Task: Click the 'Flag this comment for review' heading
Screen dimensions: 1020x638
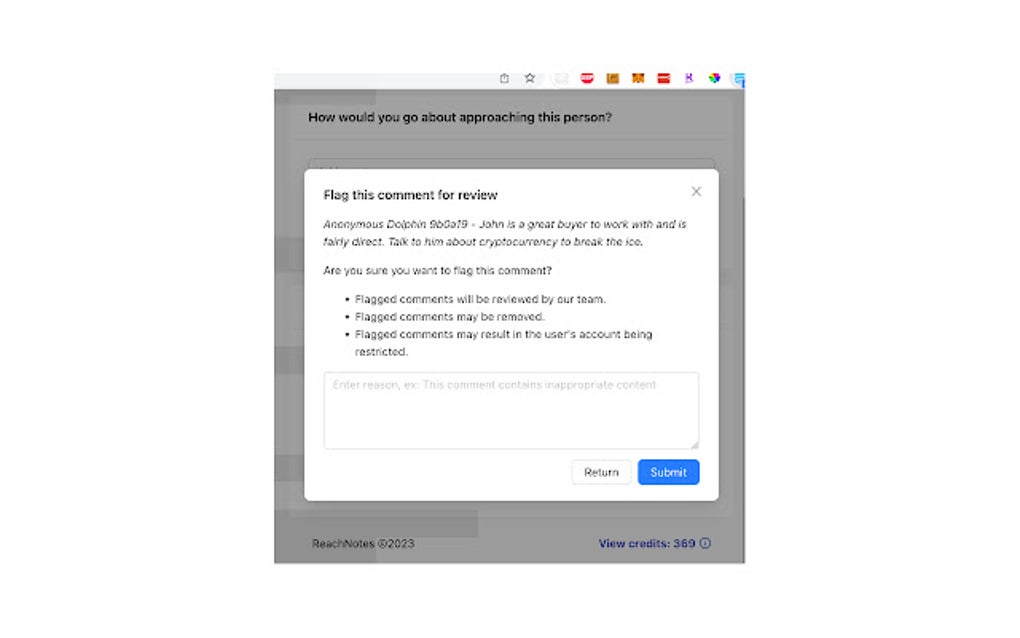Action: click(410, 195)
